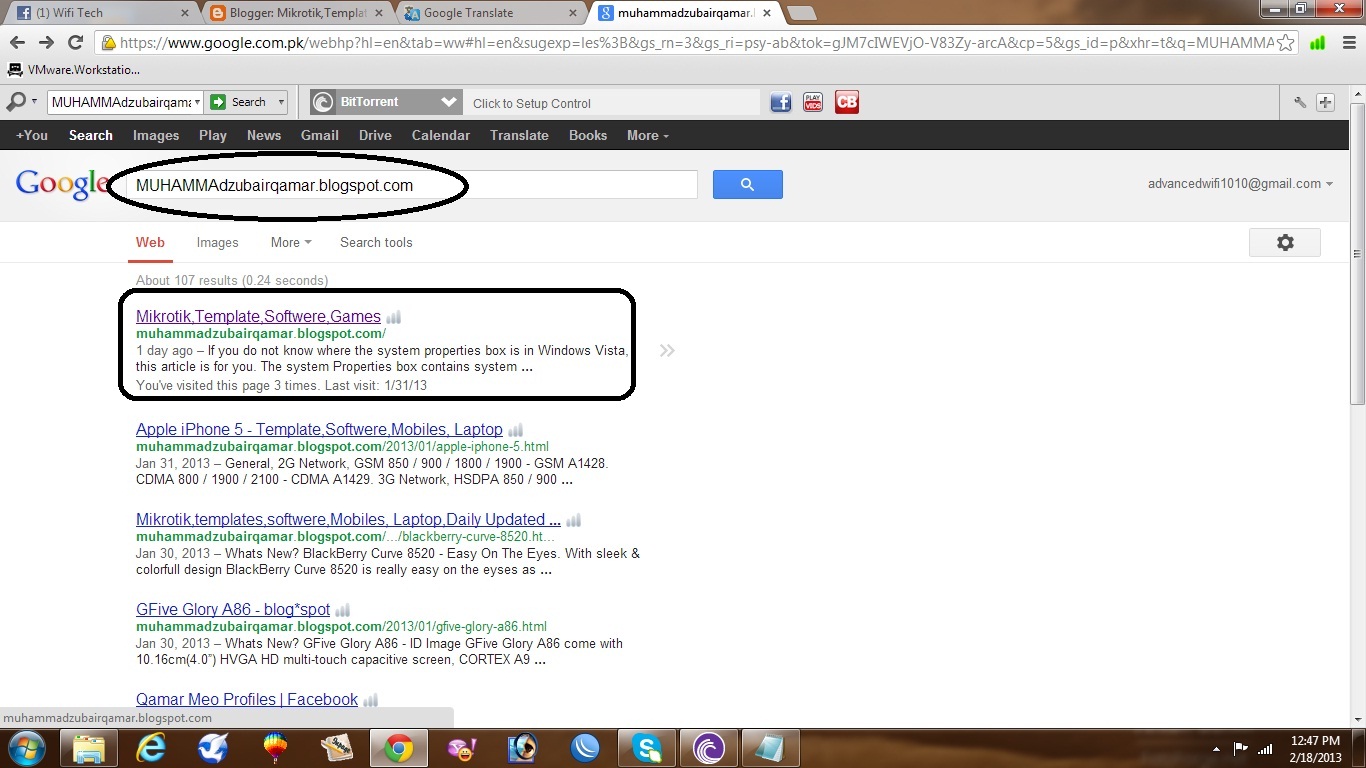Click the Google logo
The height and width of the screenshot is (768, 1366).
pos(62,184)
